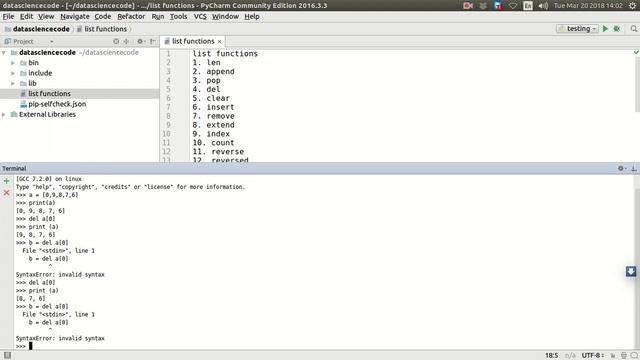Screen dimensions: 640x360
Task: Click list functions breadcrumb in navigation bar
Action: pos(105,29)
